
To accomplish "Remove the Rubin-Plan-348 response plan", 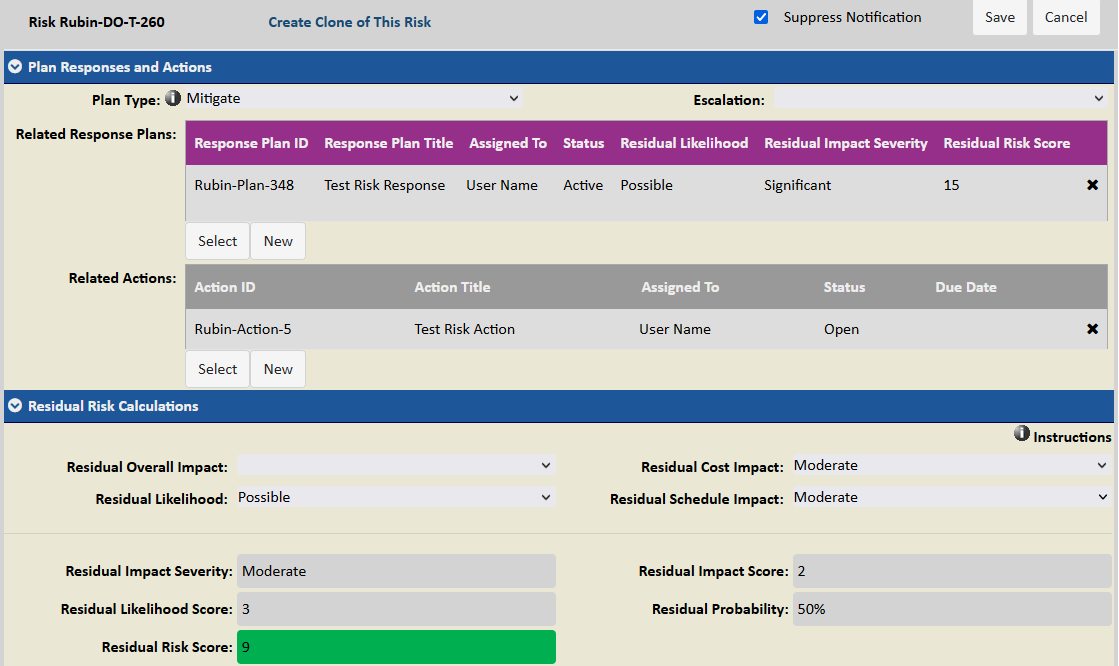I will 1092,185.
